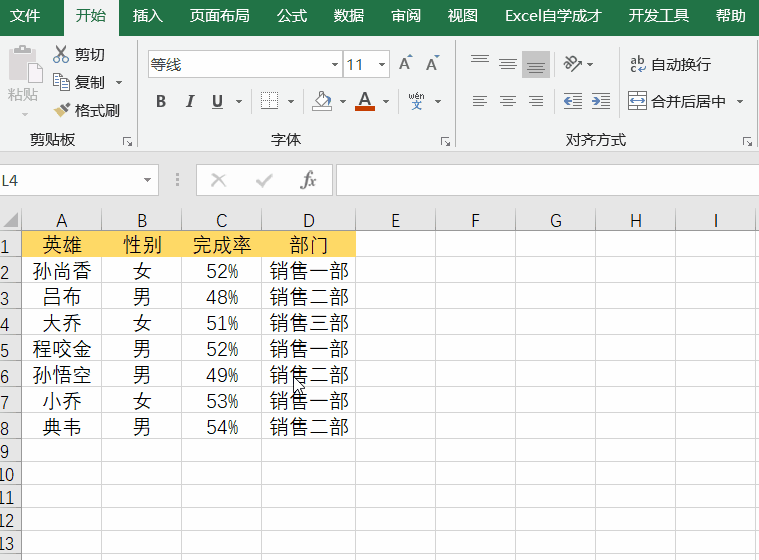Viewport: 759px width, 560px height.
Task: Apply cell borders icon
Action: 270,101
